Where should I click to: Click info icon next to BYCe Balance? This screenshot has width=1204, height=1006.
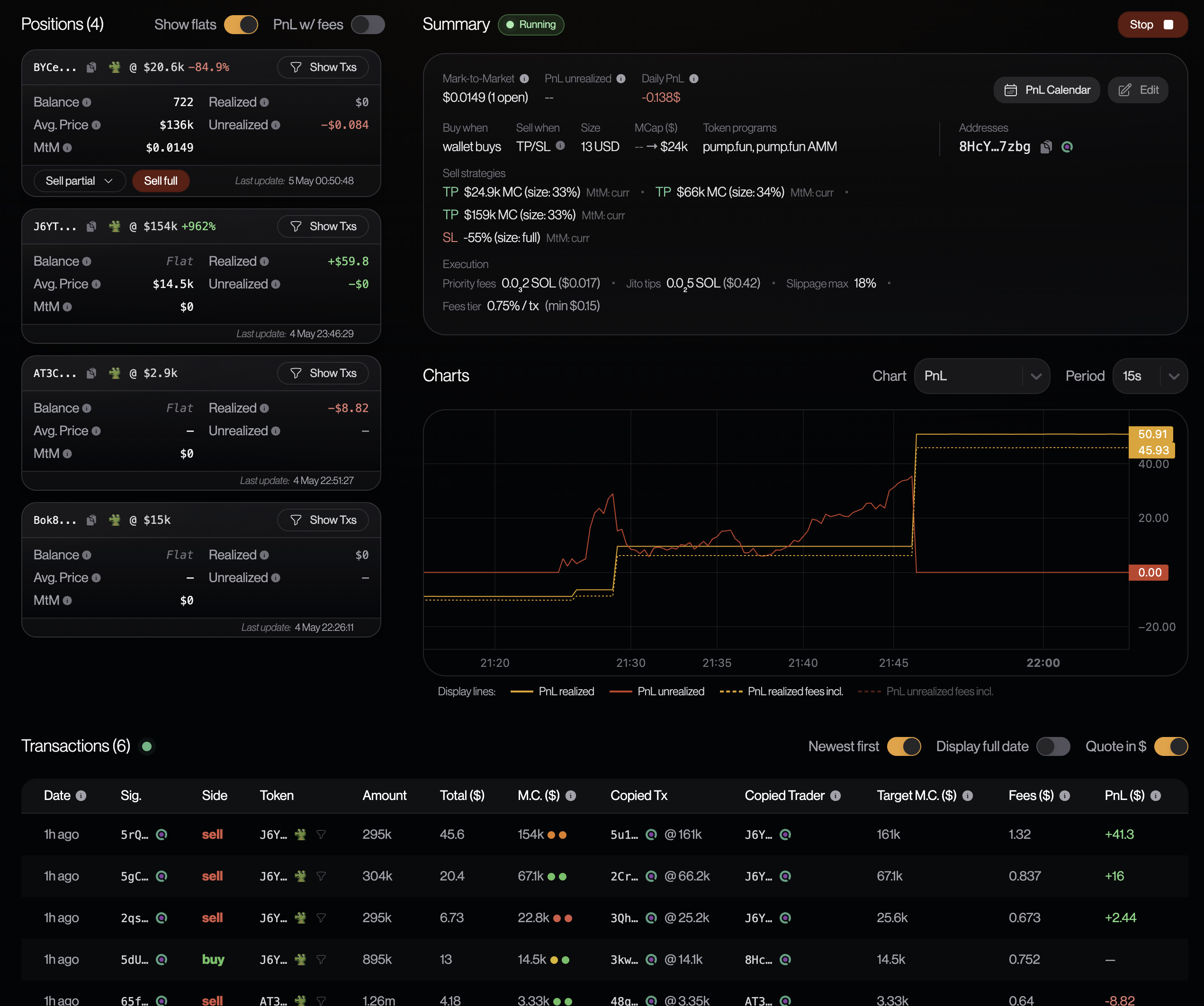tap(87, 102)
